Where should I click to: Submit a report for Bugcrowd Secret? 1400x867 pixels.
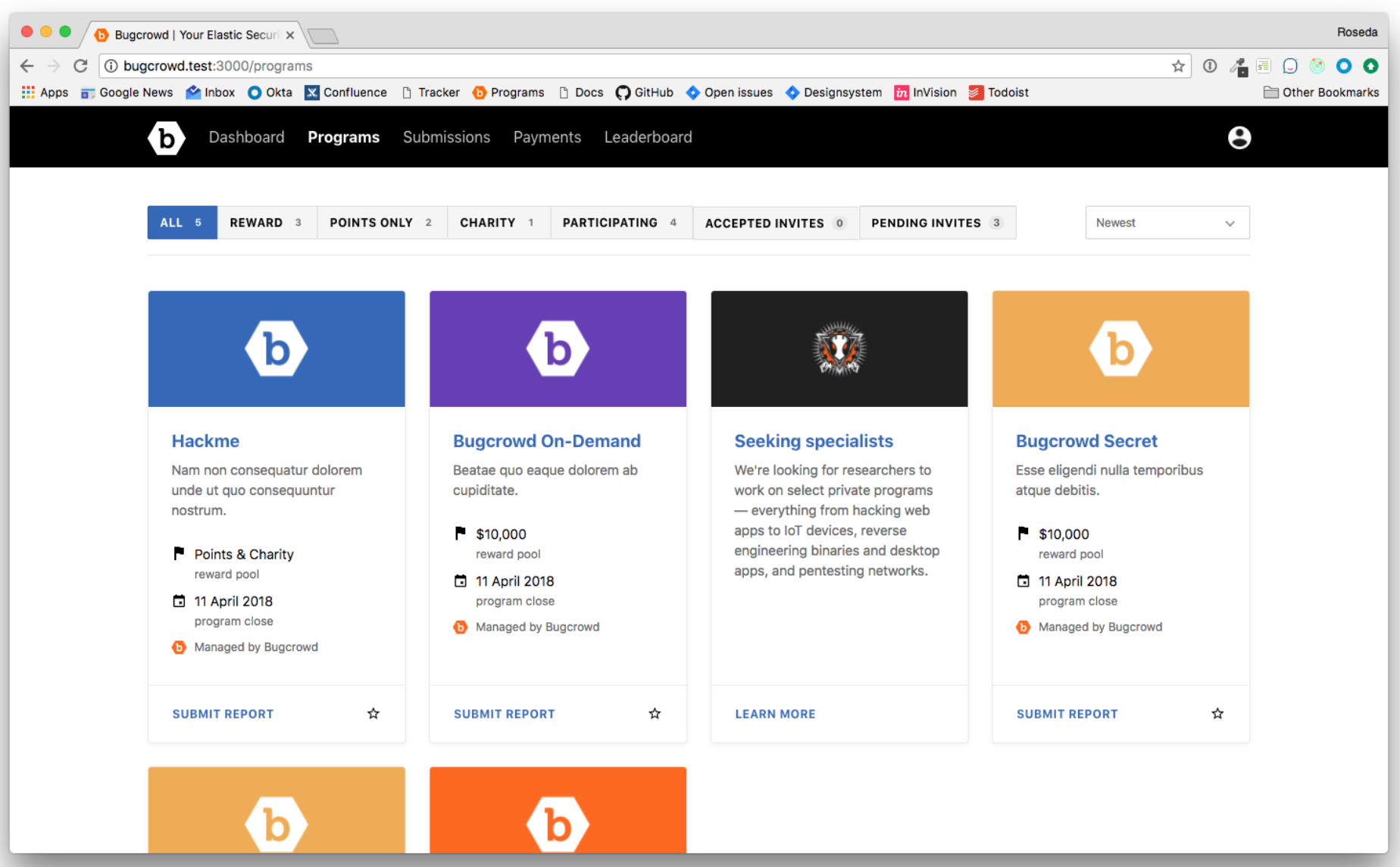tap(1067, 714)
